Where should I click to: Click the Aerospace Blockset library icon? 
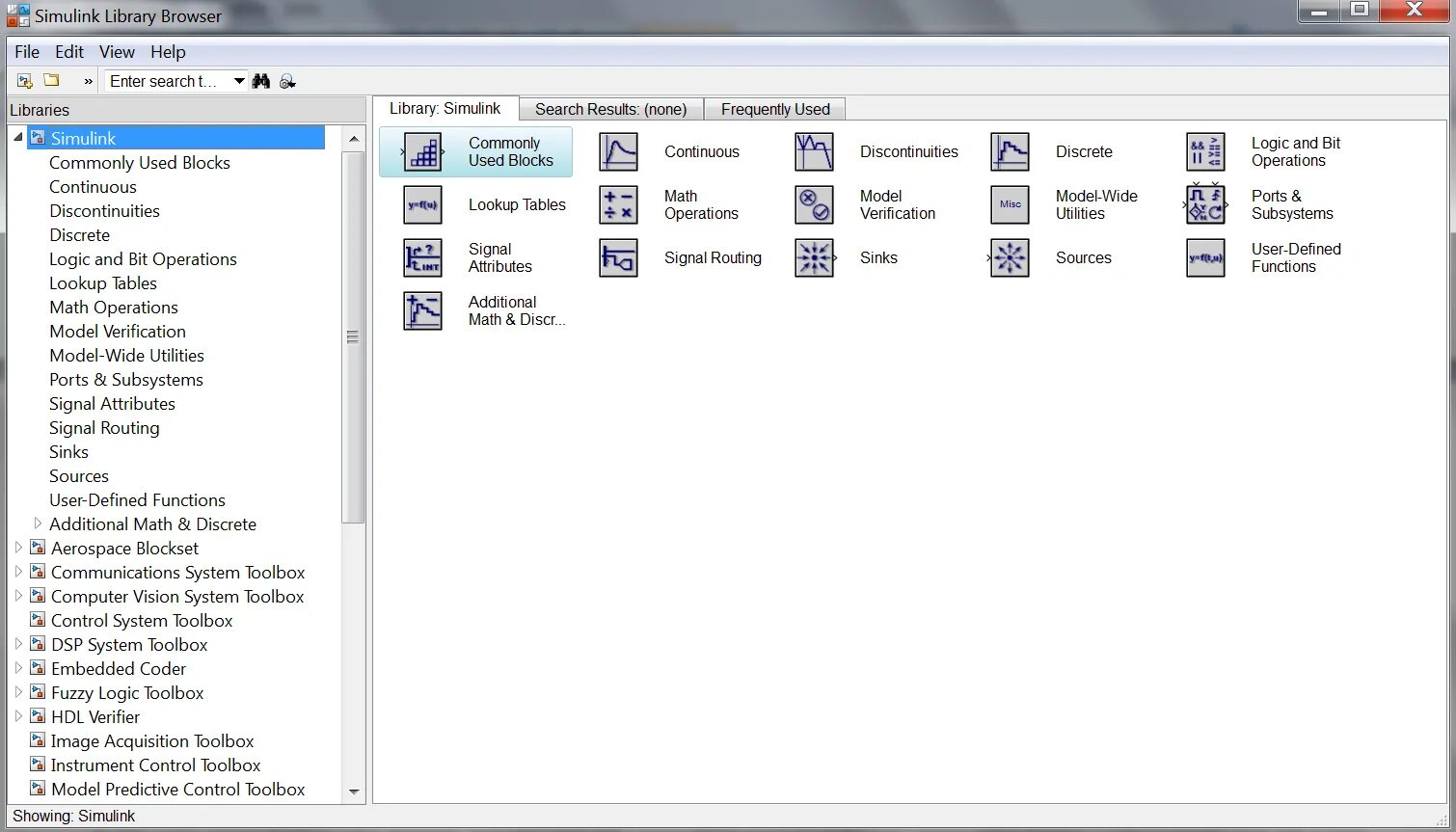[38, 548]
